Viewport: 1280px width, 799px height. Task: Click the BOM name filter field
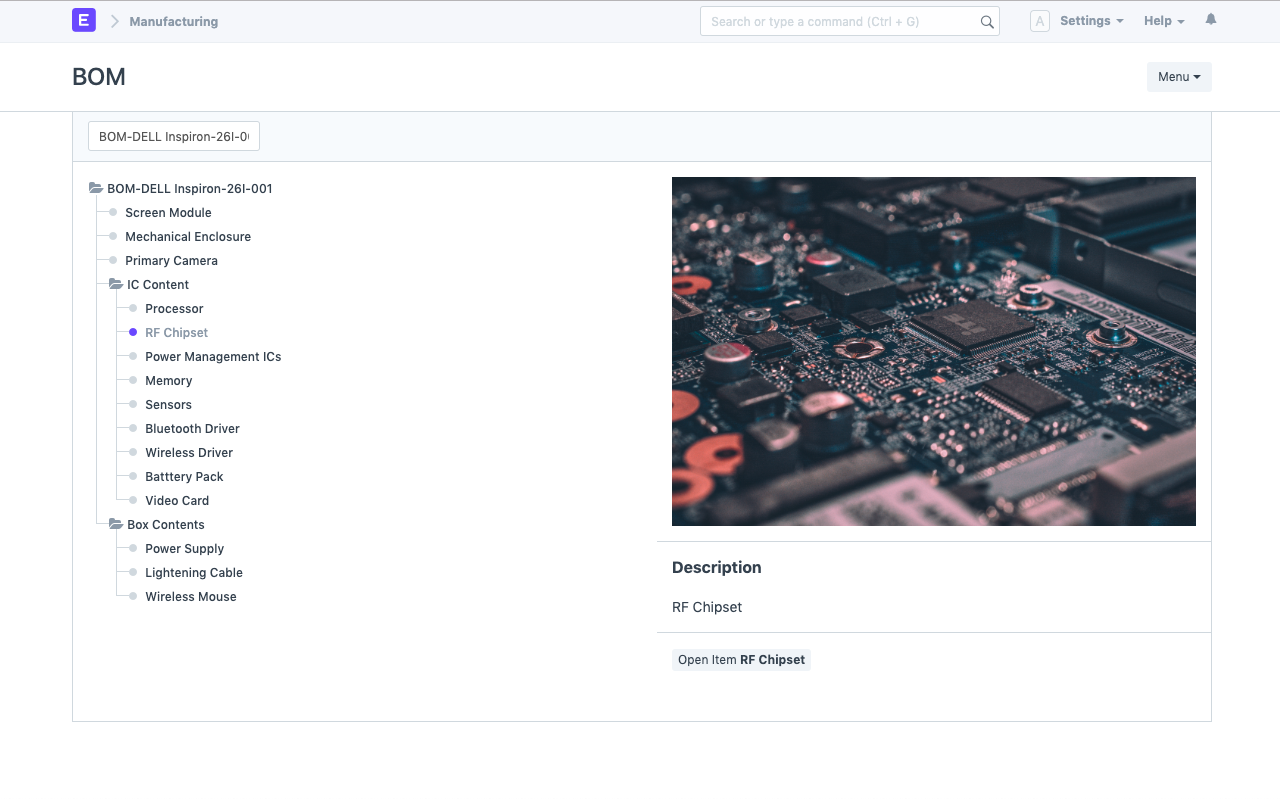coord(173,136)
